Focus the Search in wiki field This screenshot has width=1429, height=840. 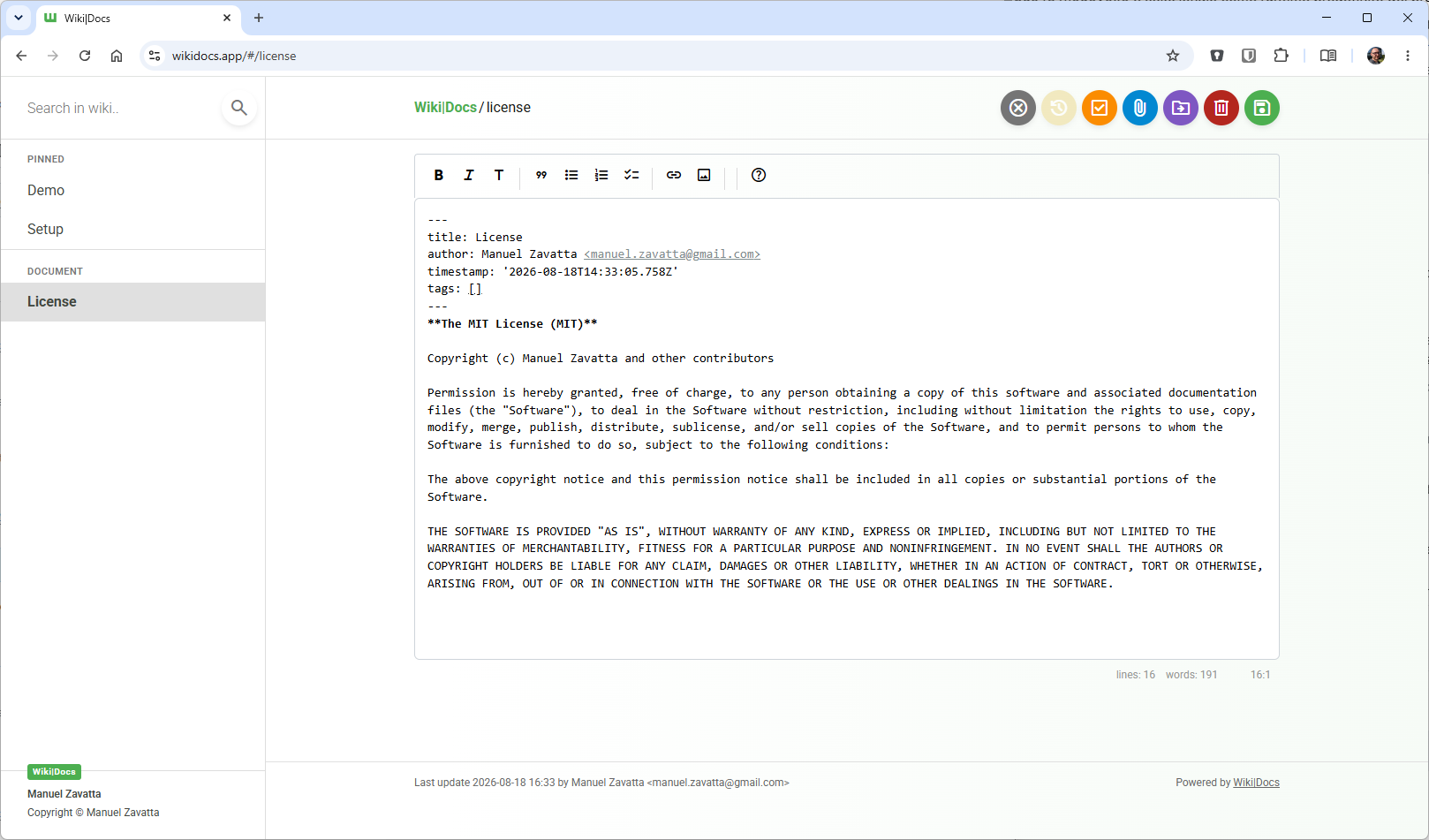click(119, 108)
